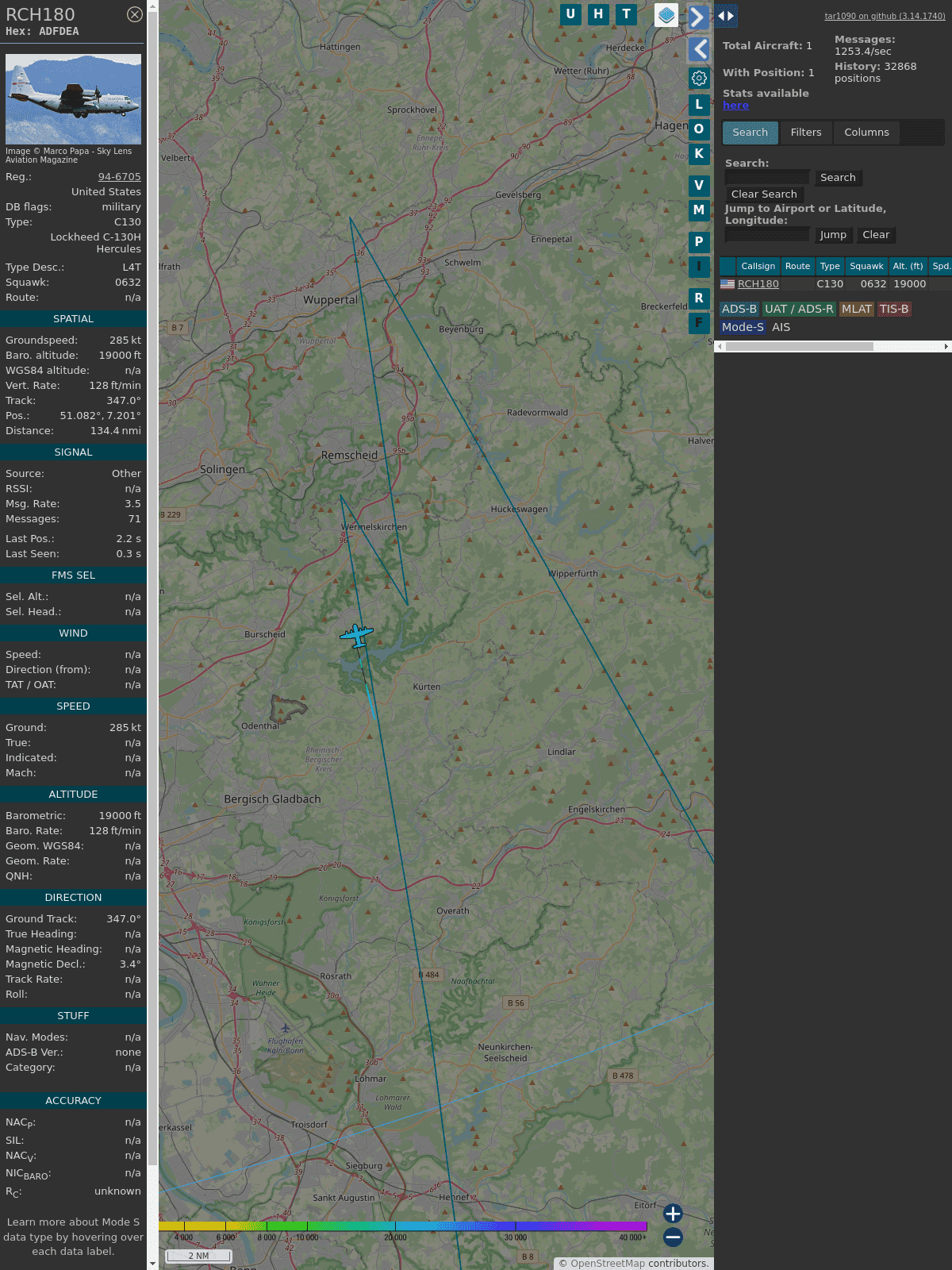This screenshot has height=1270, width=952.
Task: Click the Clear button next to Jump
Action: (x=876, y=235)
